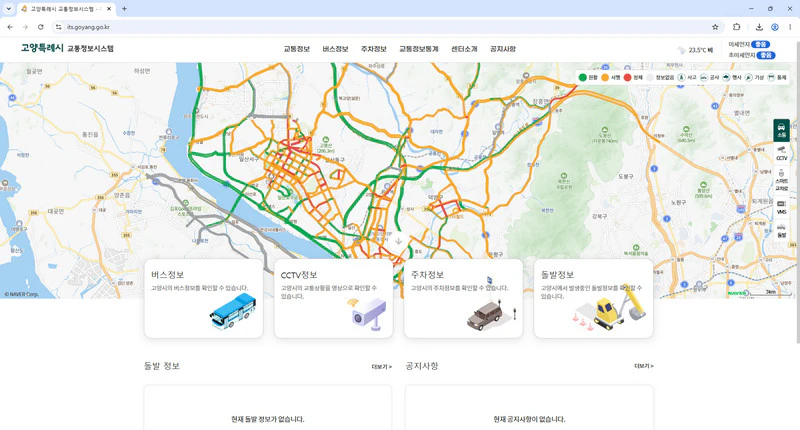
Task: Open the 주차정보 top menu
Action: click(373, 49)
